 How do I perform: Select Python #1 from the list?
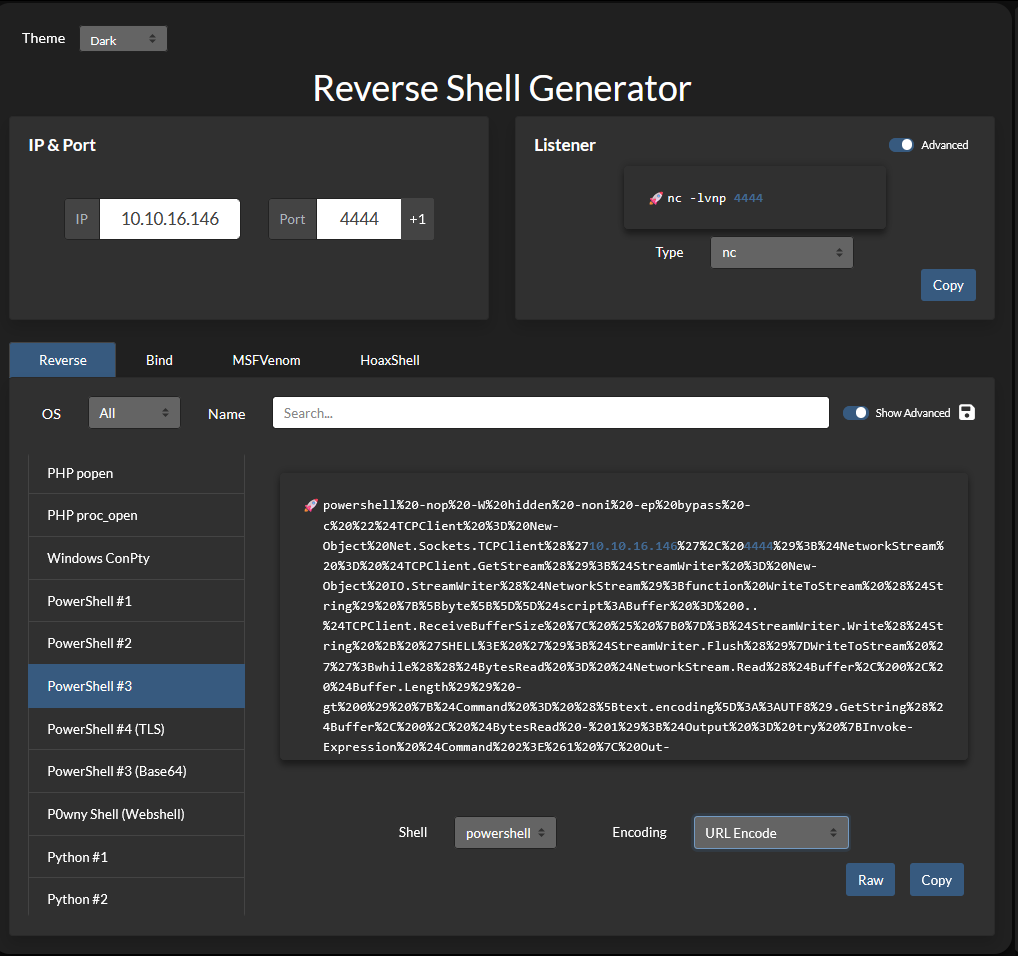[136, 857]
